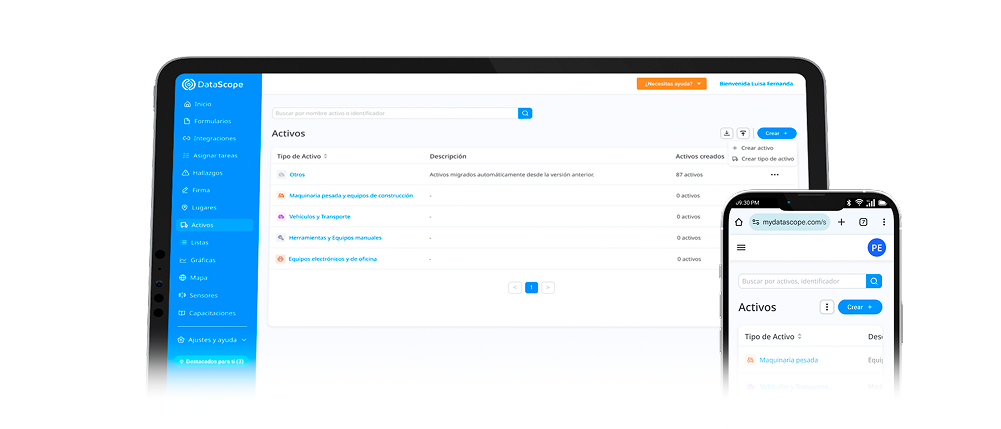Click the tablet search field for activos

394,113
